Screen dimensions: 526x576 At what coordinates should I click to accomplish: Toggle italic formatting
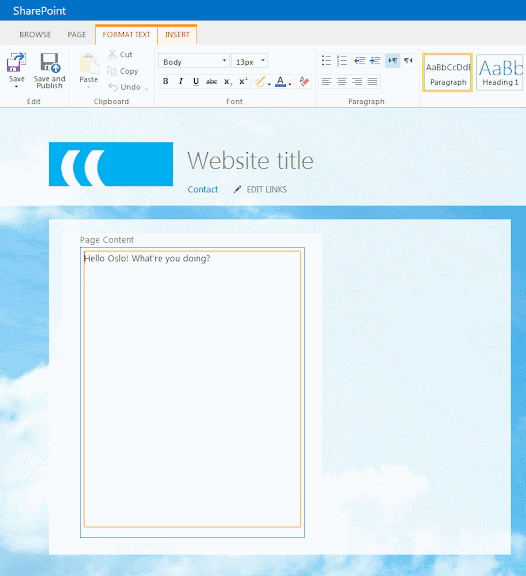[x=181, y=81]
